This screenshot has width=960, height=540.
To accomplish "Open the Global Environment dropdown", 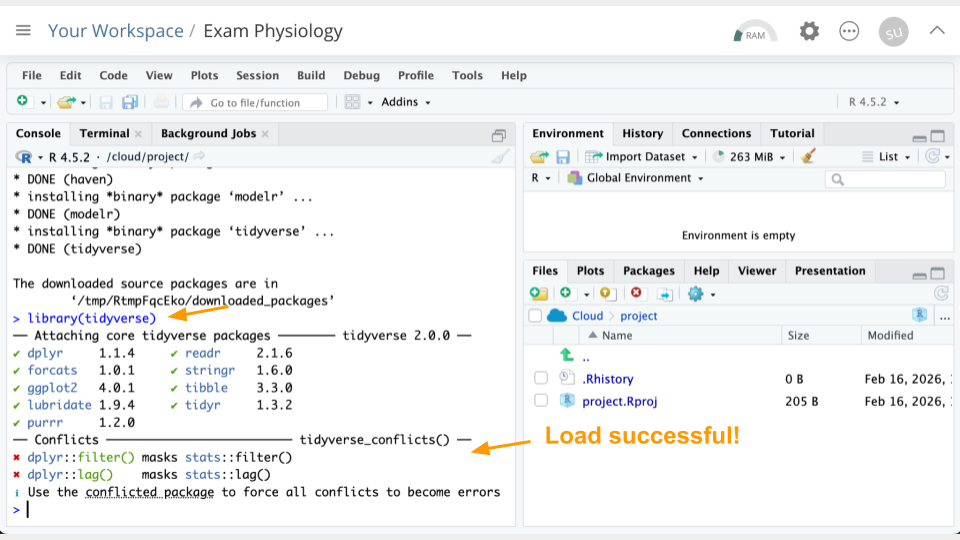I will [x=635, y=178].
